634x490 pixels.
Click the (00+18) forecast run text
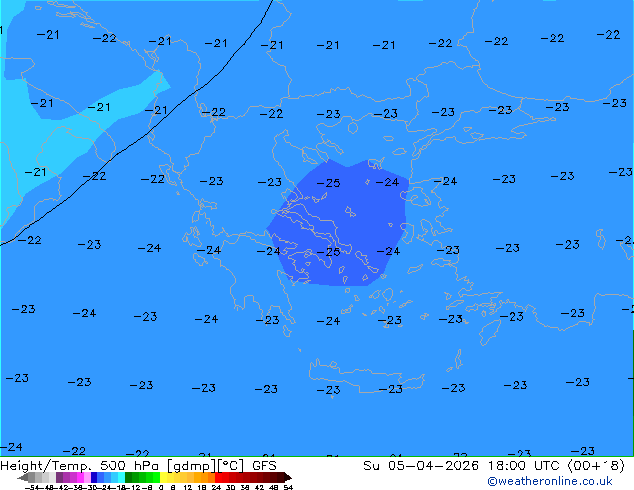[x=596, y=466]
